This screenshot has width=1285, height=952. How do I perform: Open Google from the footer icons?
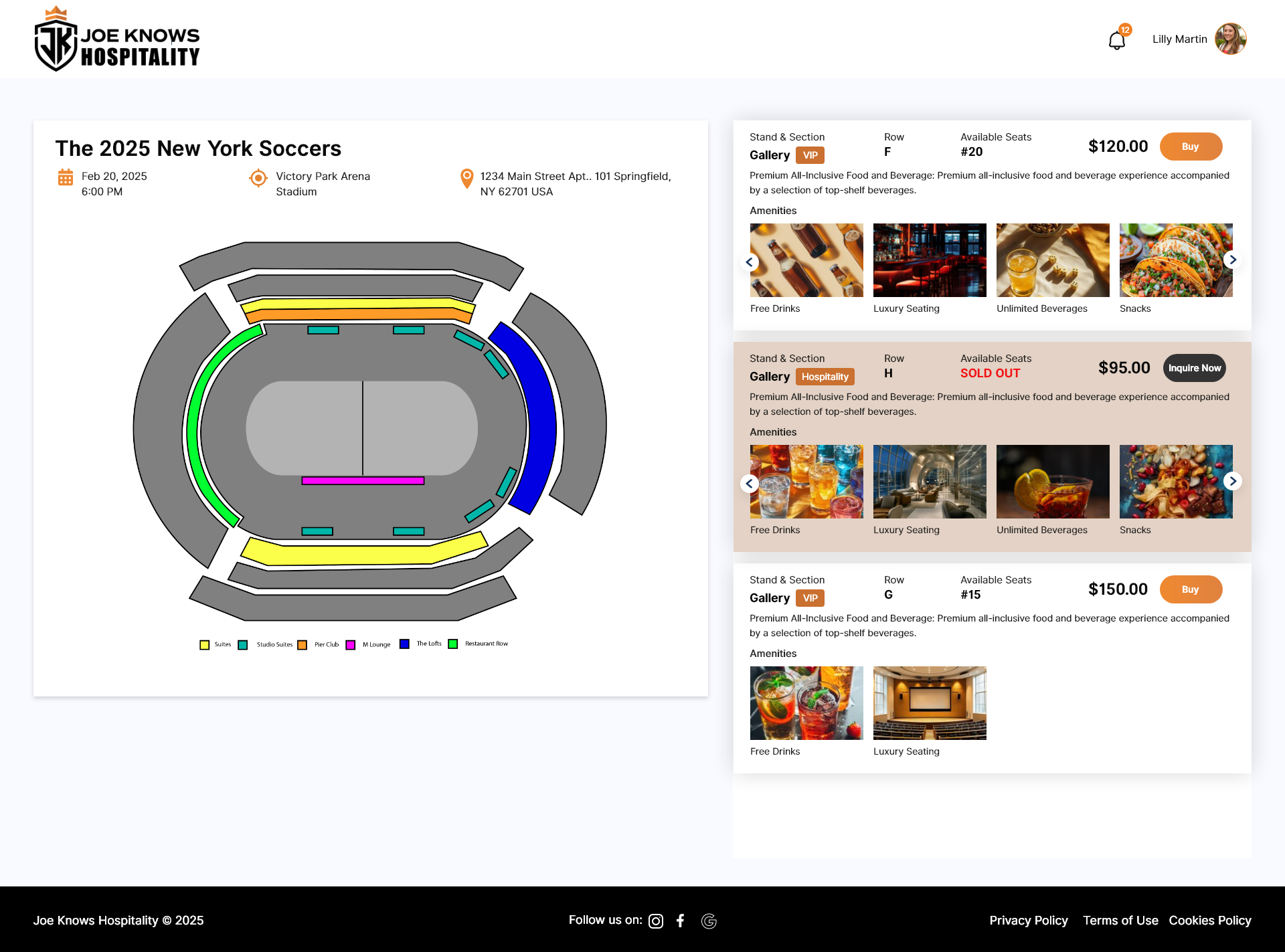pyautogui.click(x=709, y=921)
